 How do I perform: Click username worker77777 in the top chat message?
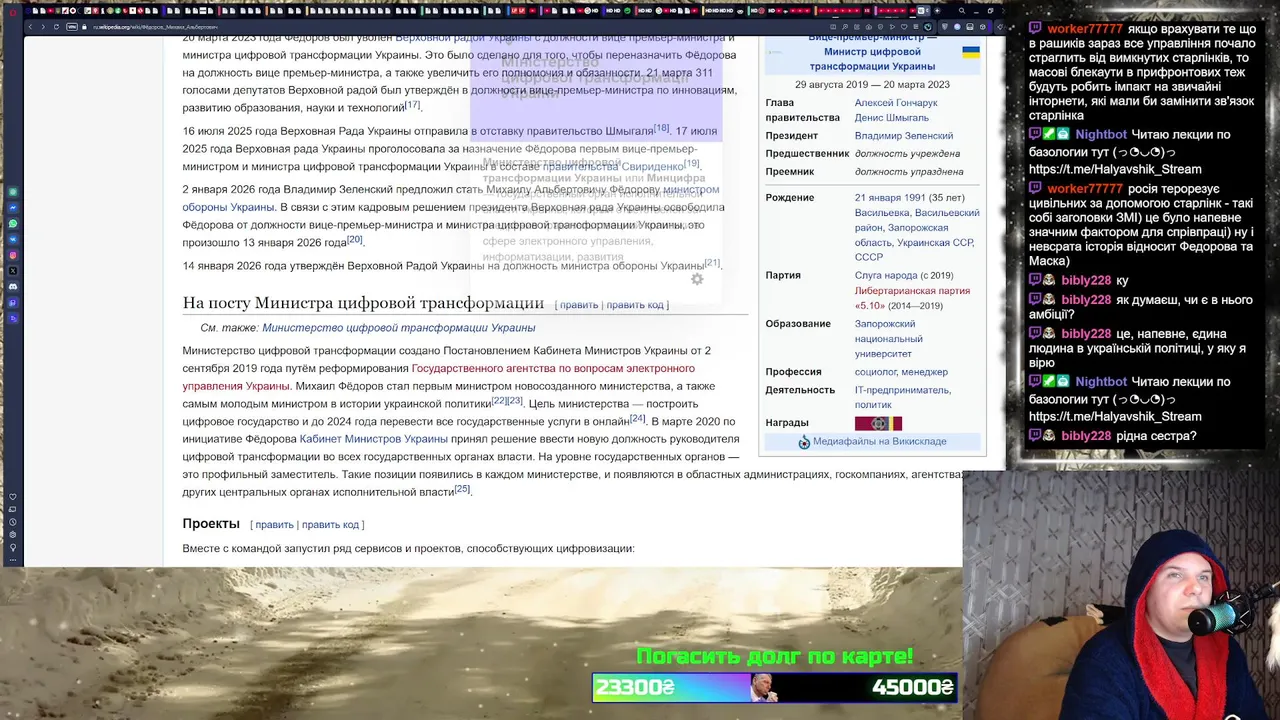pos(1085,30)
